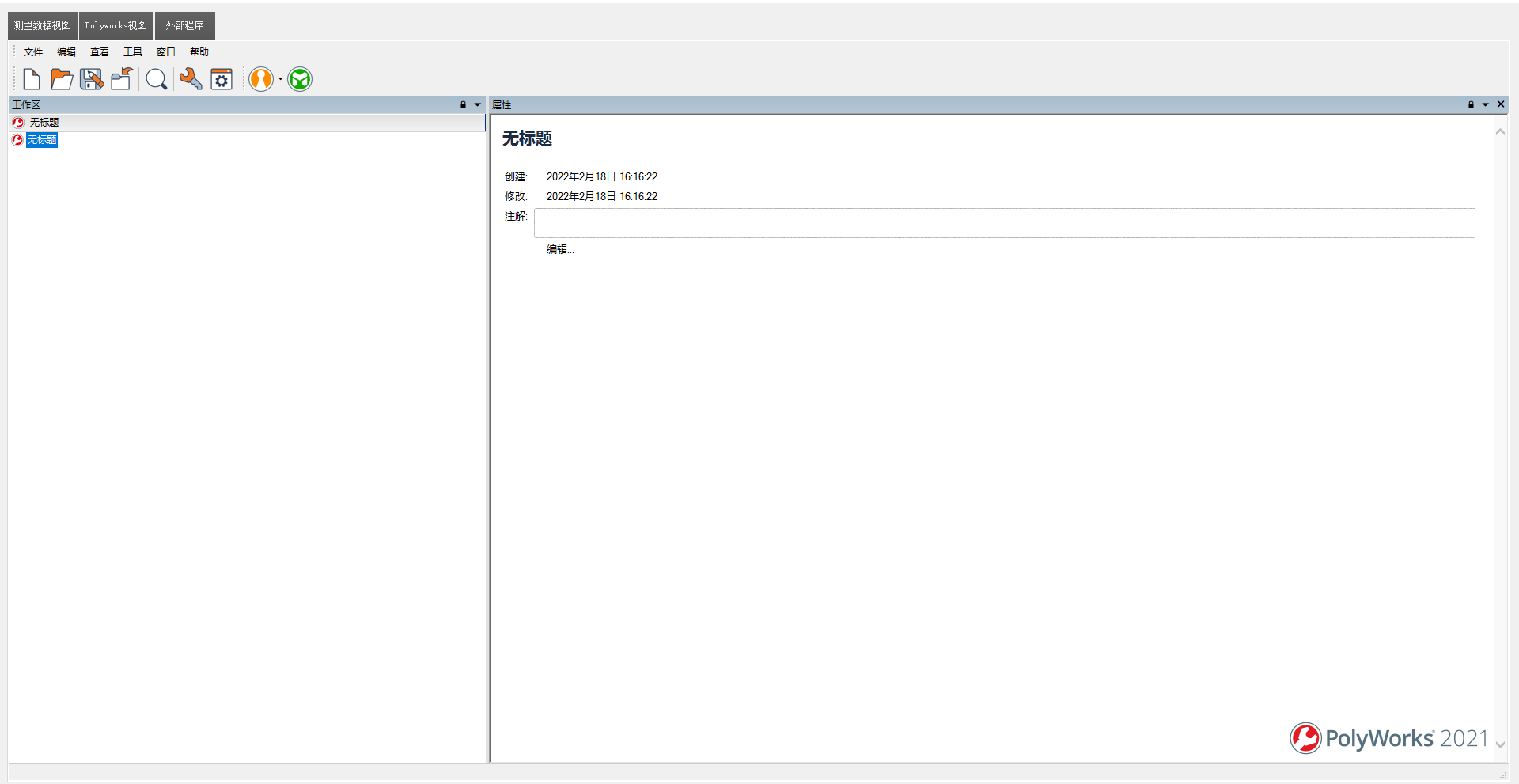The width and height of the screenshot is (1519, 784).
Task: Open the 属性 panel dropdown arrow
Action: 1485,104
